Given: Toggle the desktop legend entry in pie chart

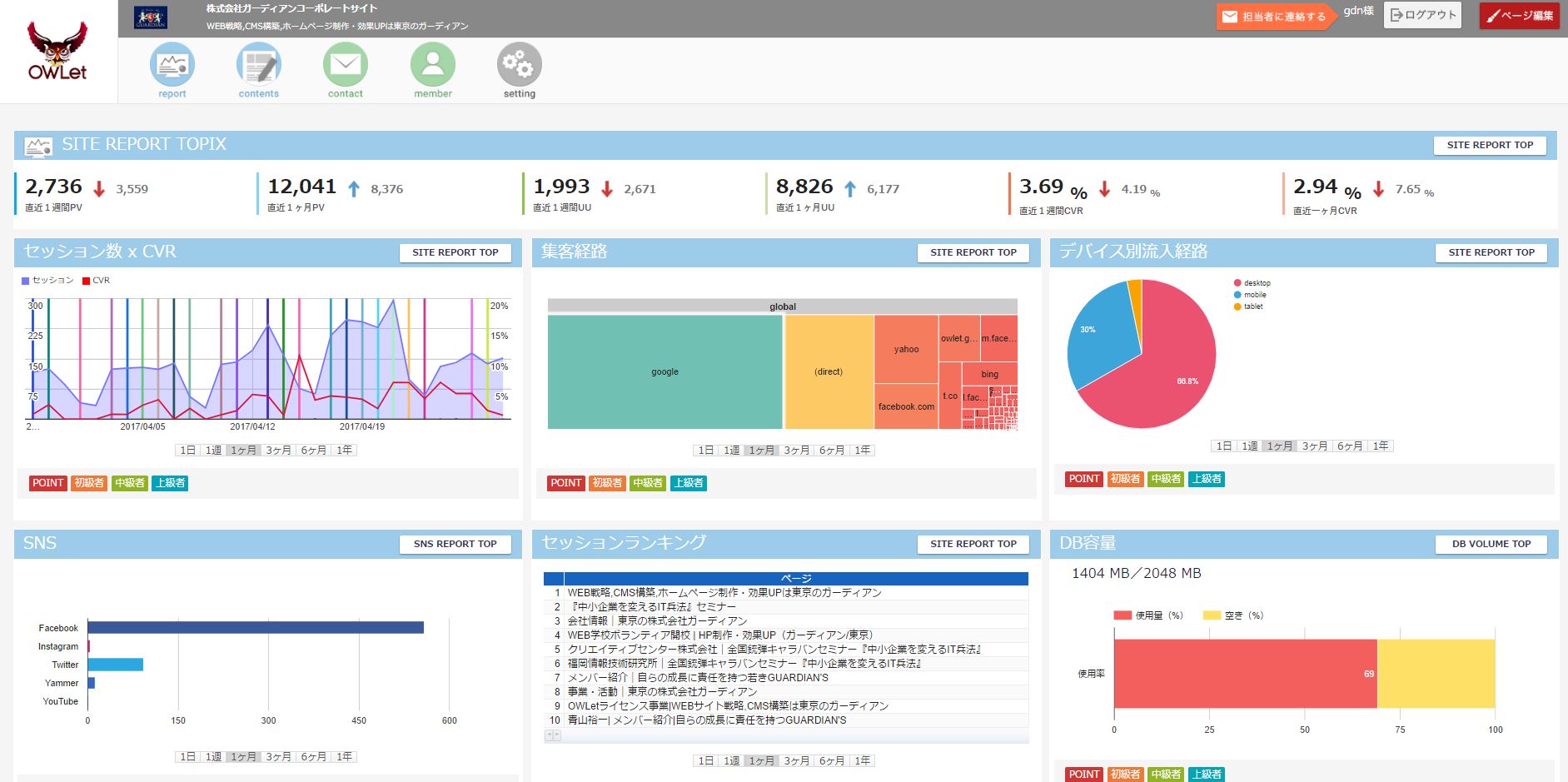Looking at the screenshot, I should coord(1252,283).
